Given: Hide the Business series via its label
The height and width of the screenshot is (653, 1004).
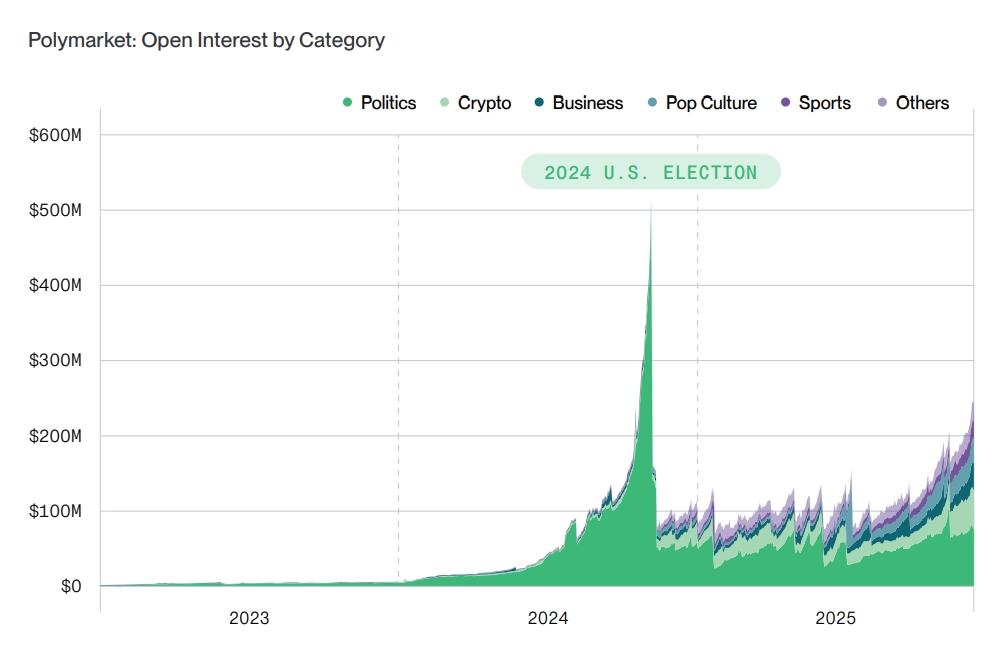Looking at the screenshot, I should 587,103.
